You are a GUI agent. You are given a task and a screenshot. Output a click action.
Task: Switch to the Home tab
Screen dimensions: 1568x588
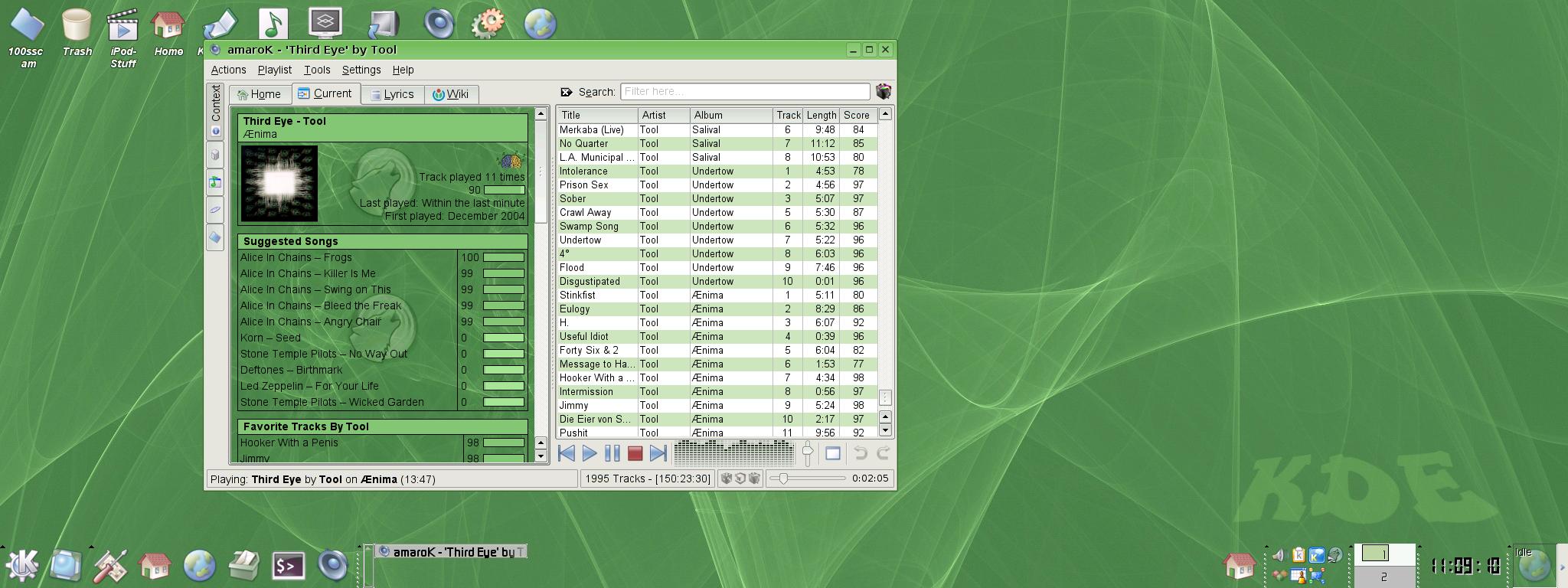pos(260,94)
